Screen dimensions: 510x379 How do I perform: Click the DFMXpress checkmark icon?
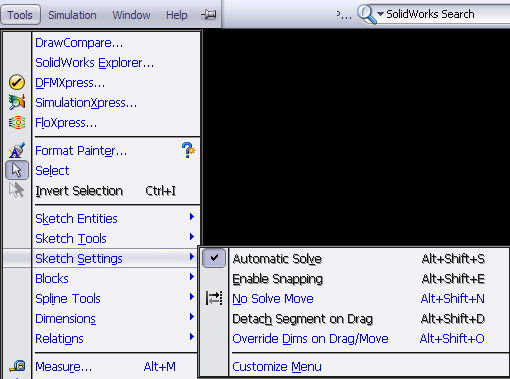tap(17, 82)
